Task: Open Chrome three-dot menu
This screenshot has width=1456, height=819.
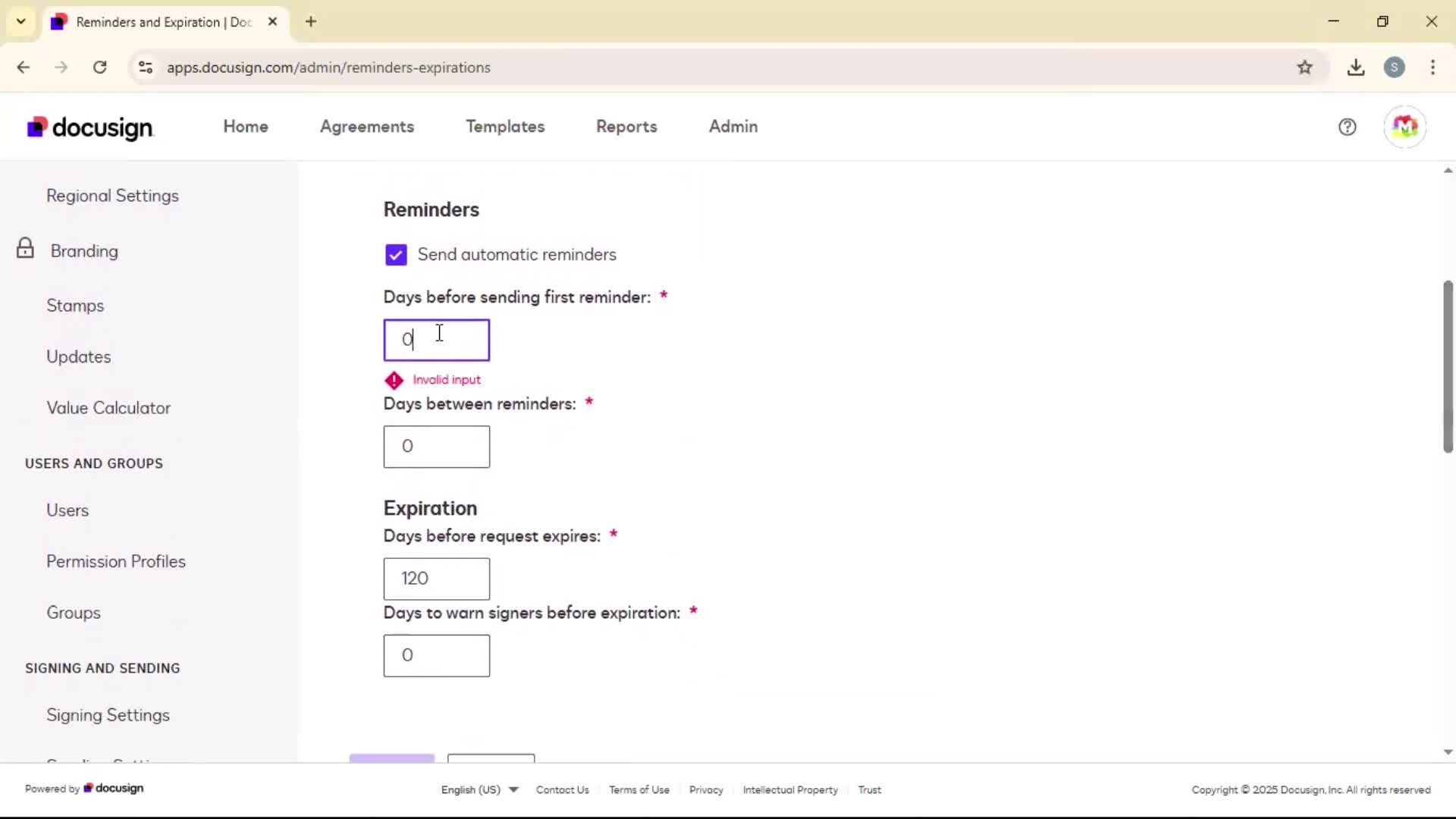Action: [1432, 67]
